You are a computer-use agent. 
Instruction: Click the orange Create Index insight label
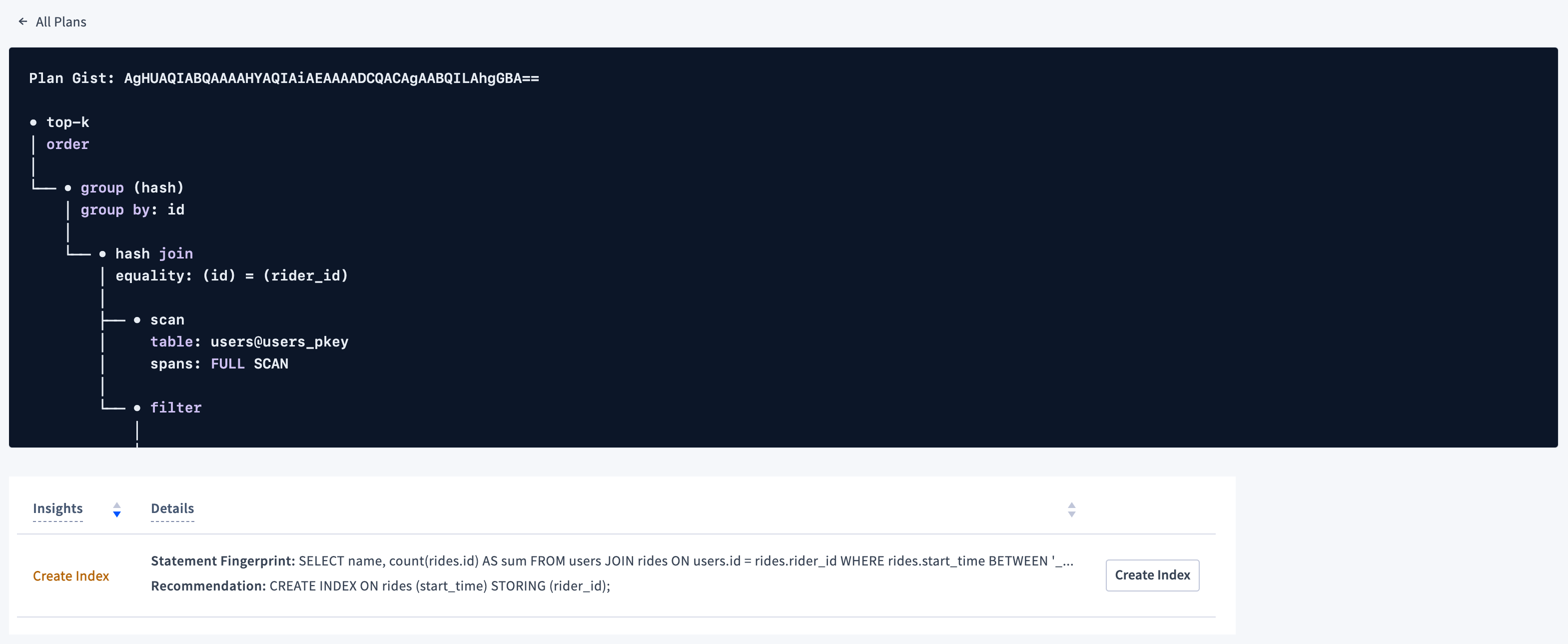70,576
